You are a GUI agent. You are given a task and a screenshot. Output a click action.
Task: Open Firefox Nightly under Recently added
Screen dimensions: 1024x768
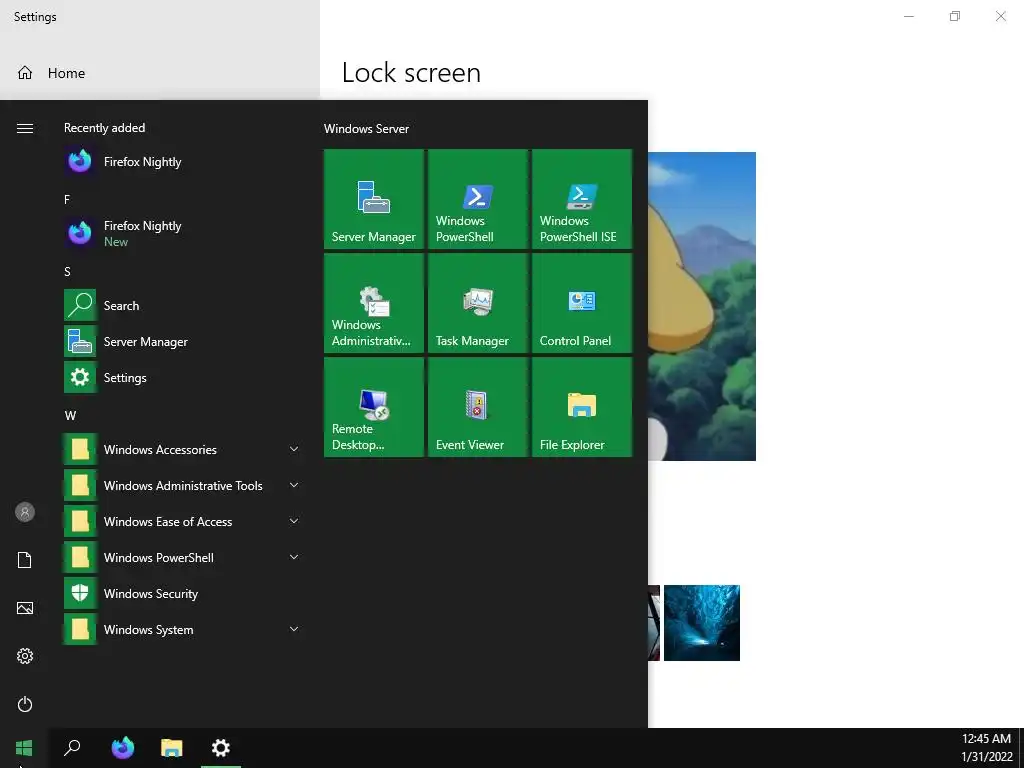pyautogui.click(x=183, y=161)
